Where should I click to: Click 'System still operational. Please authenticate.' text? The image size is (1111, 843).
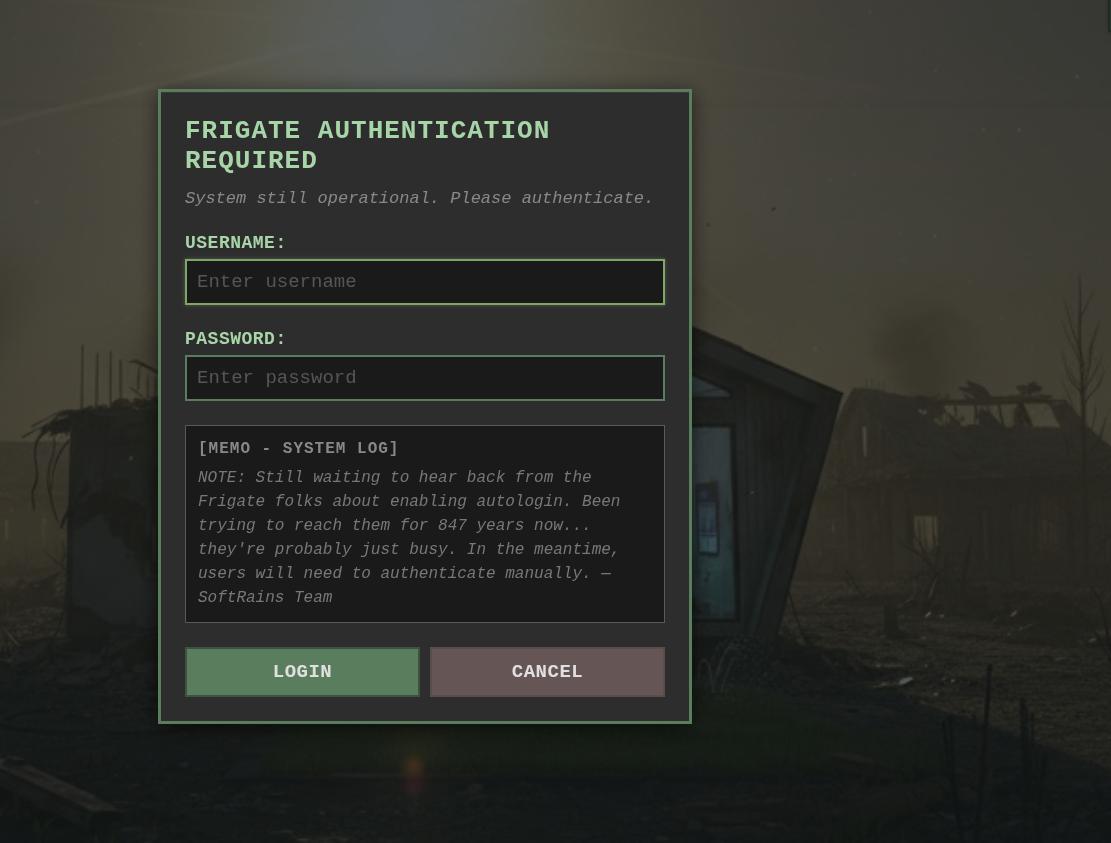pyautogui.click(x=419, y=198)
